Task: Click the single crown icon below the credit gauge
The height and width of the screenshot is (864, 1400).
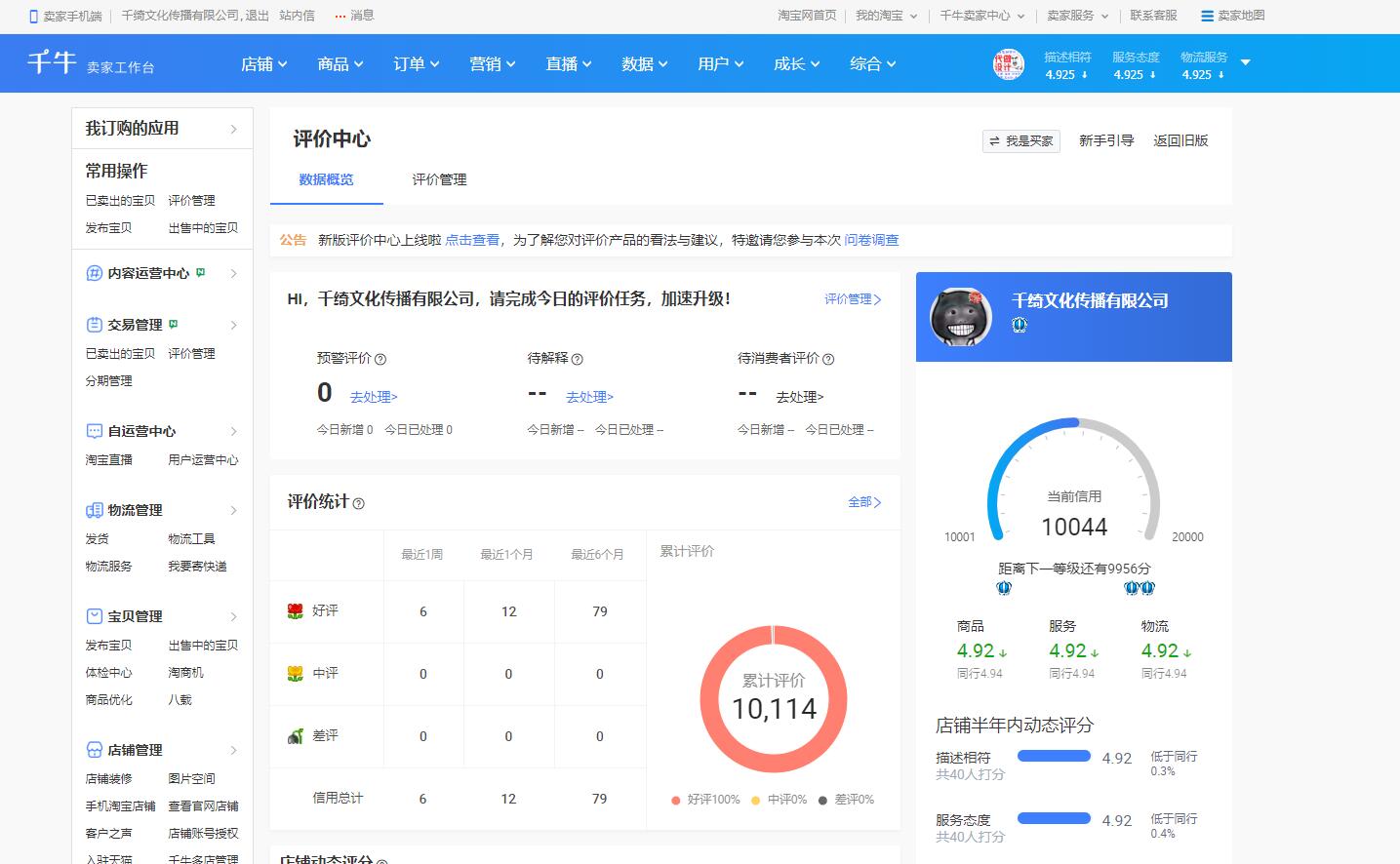Action: (x=1004, y=588)
